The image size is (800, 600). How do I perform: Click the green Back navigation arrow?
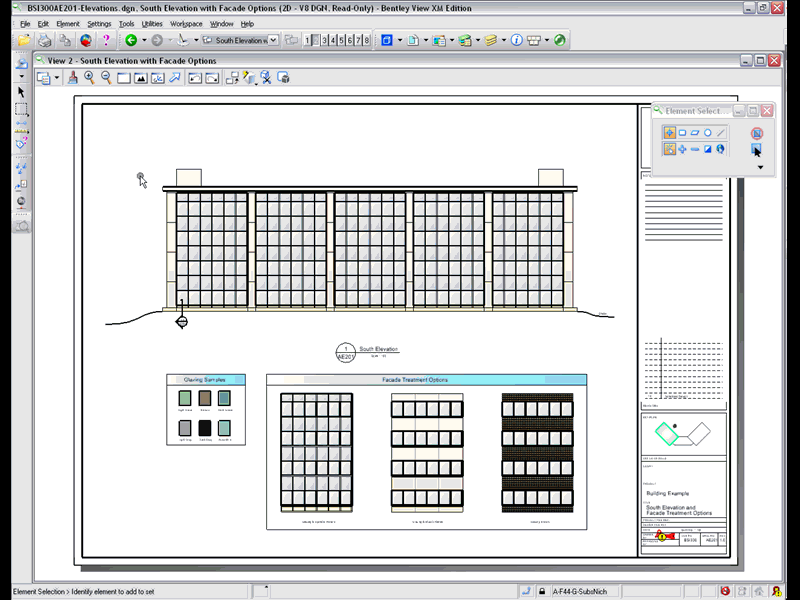[131, 41]
